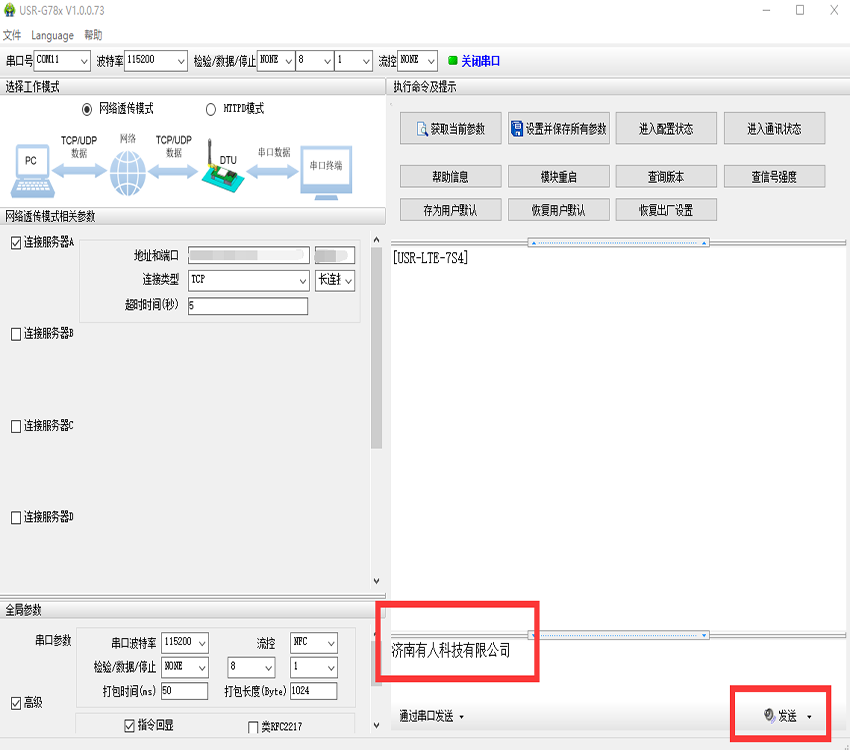Open the Language menu
Screen dimensions: 850x750
(52, 35)
